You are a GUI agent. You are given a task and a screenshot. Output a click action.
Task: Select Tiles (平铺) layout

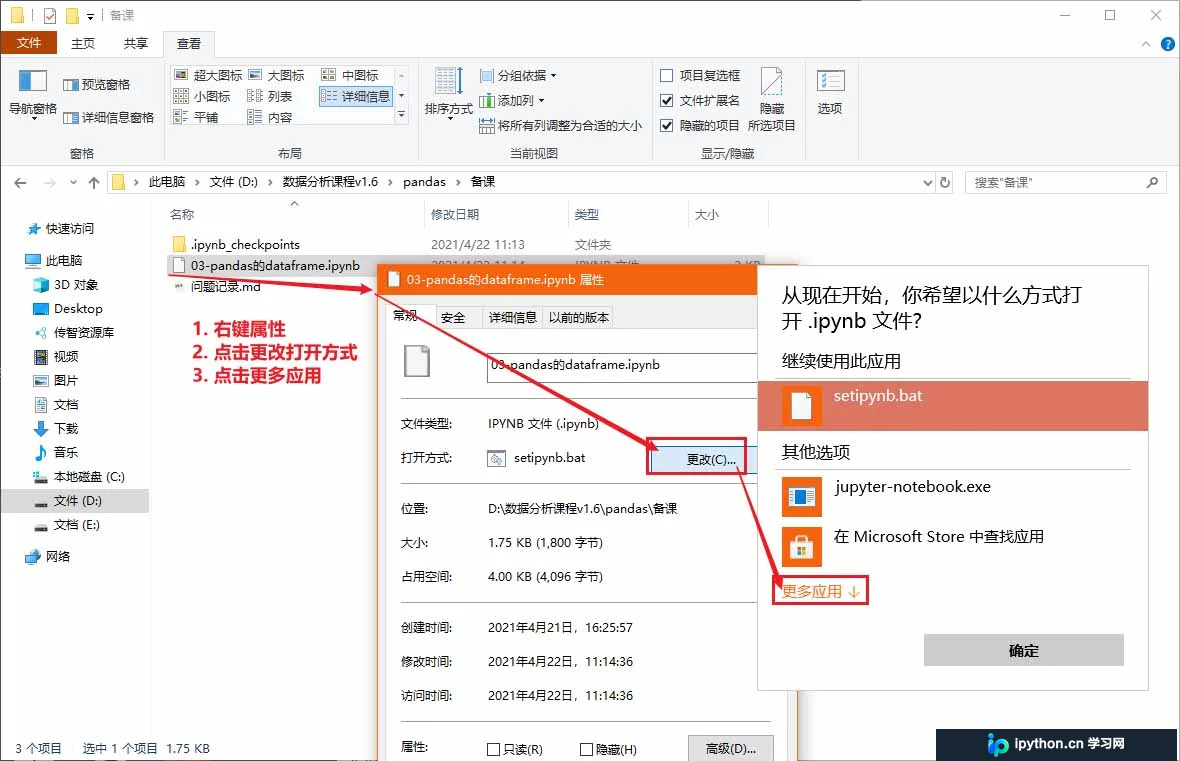196,117
